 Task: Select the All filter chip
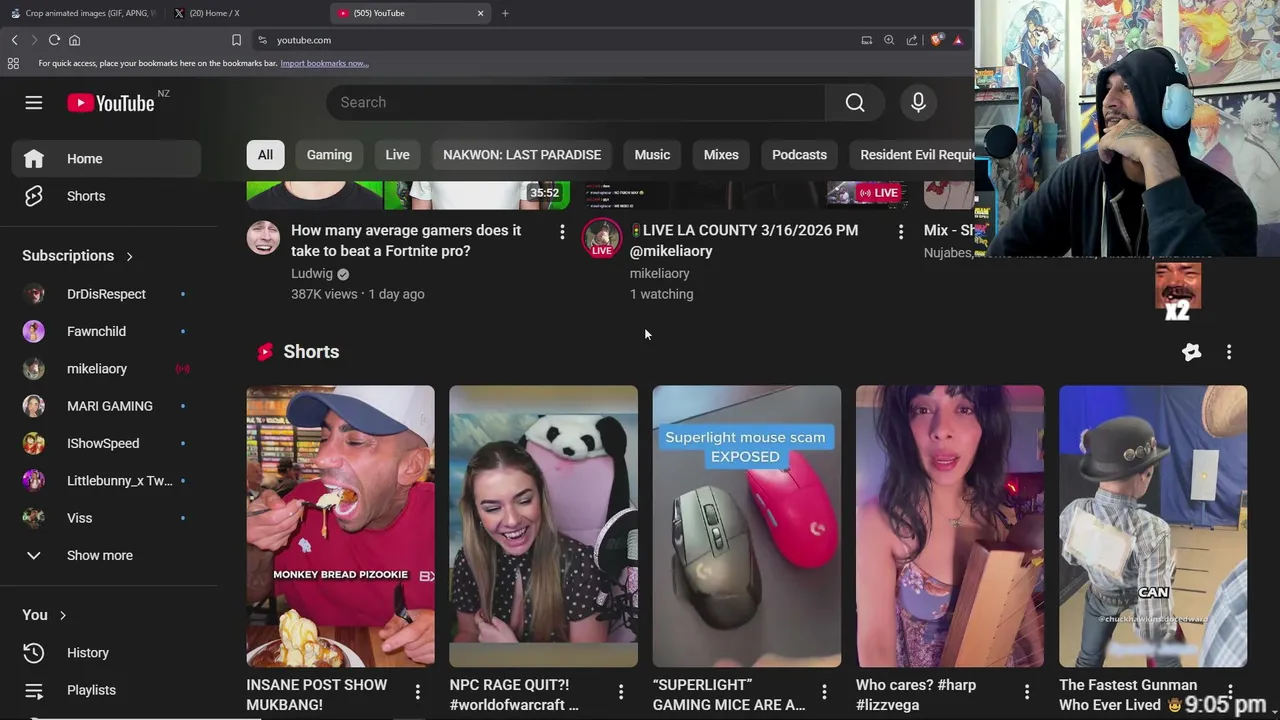click(265, 155)
